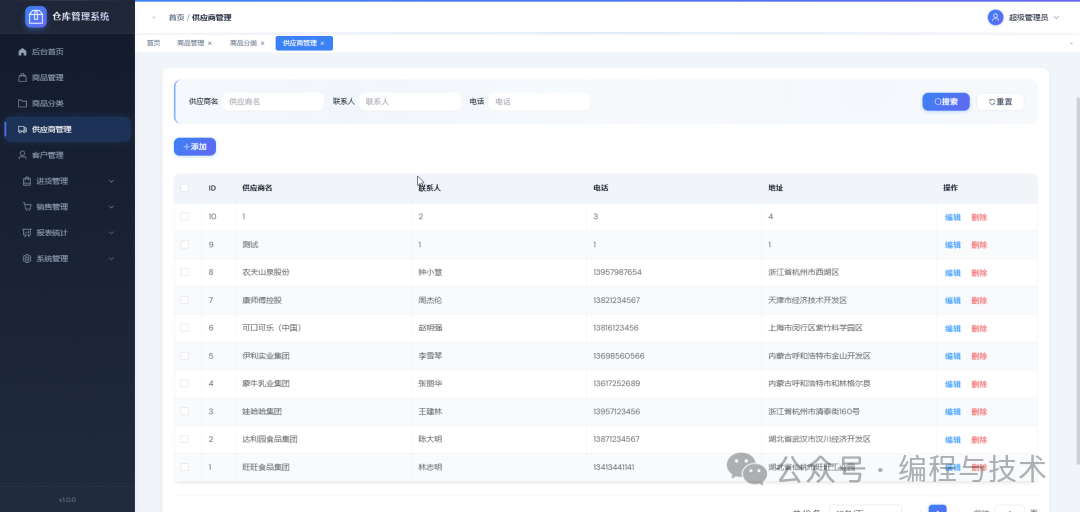Click the icon beside 进货管理
This screenshot has width=1080, height=512.
coord(27,181)
